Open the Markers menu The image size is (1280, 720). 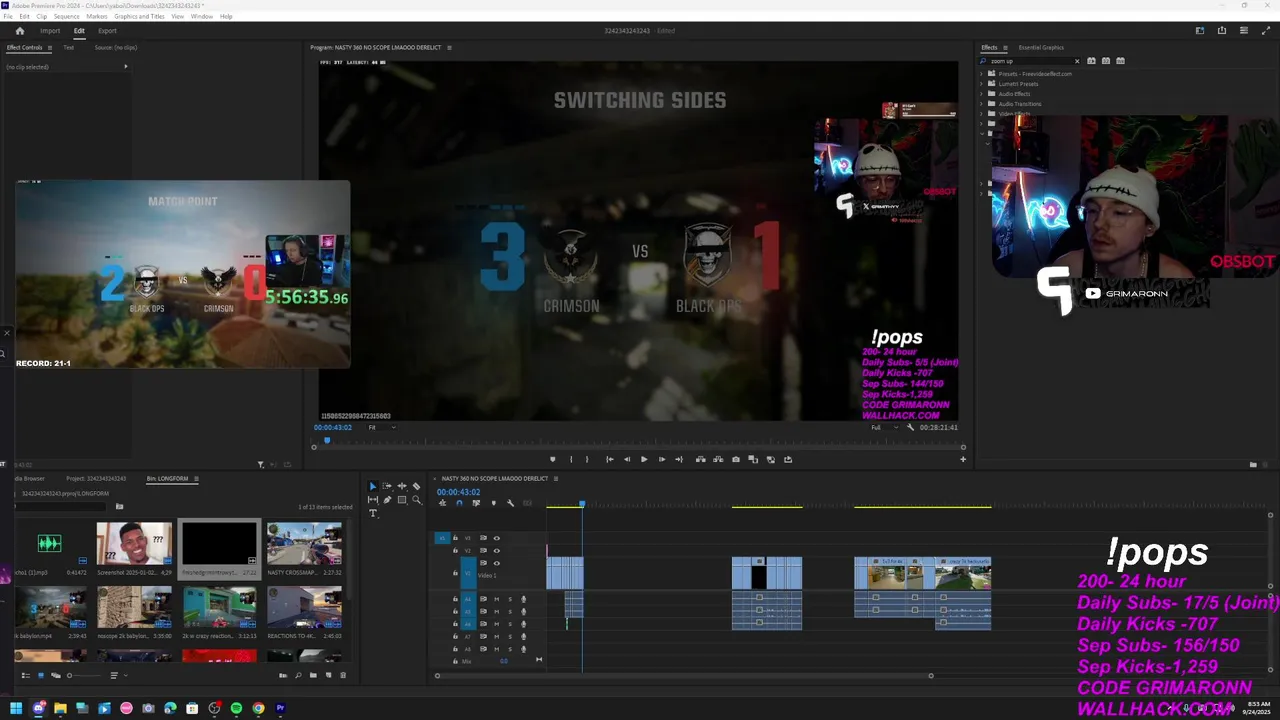[97, 16]
